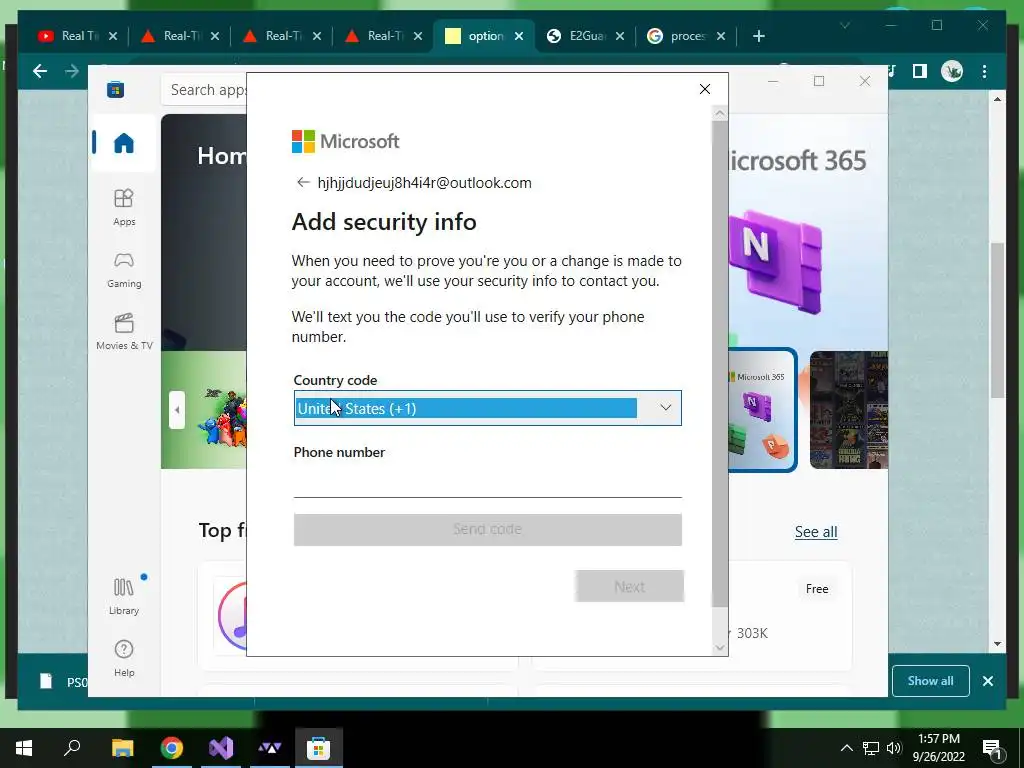Open Apps in Microsoft Store sidebar

point(123,208)
